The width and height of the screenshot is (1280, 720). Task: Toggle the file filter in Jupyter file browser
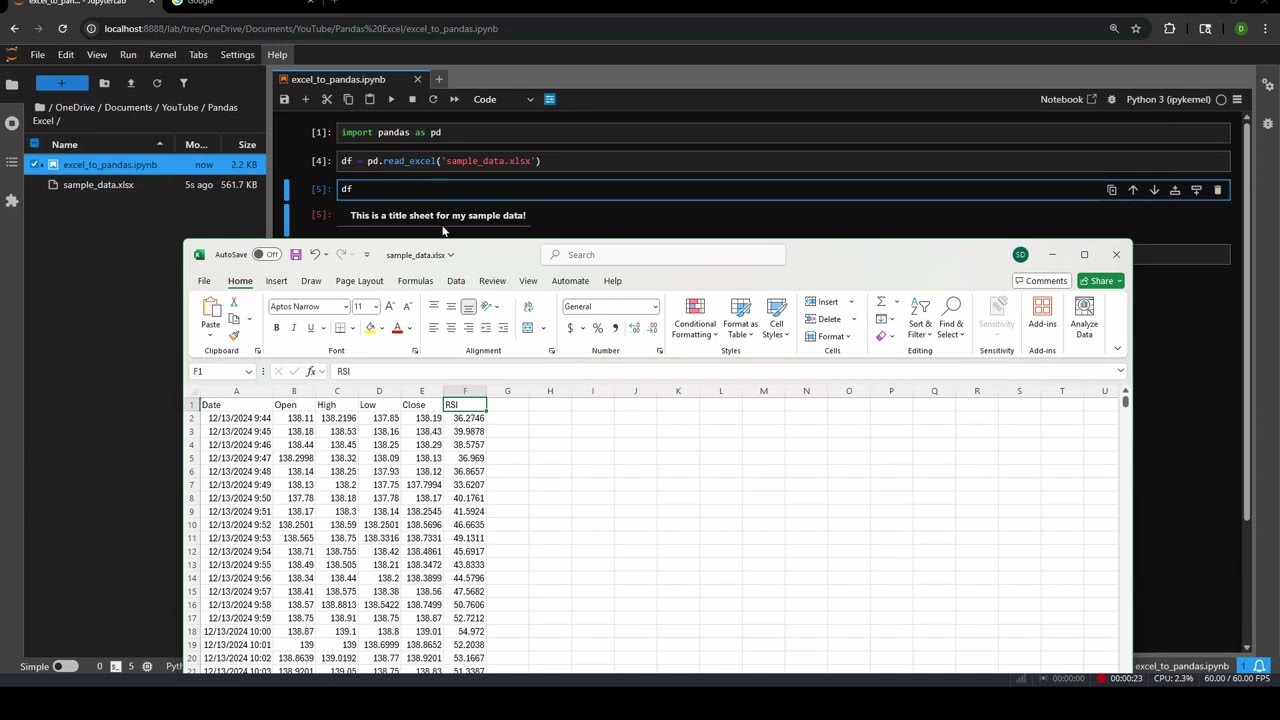pos(183,83)
